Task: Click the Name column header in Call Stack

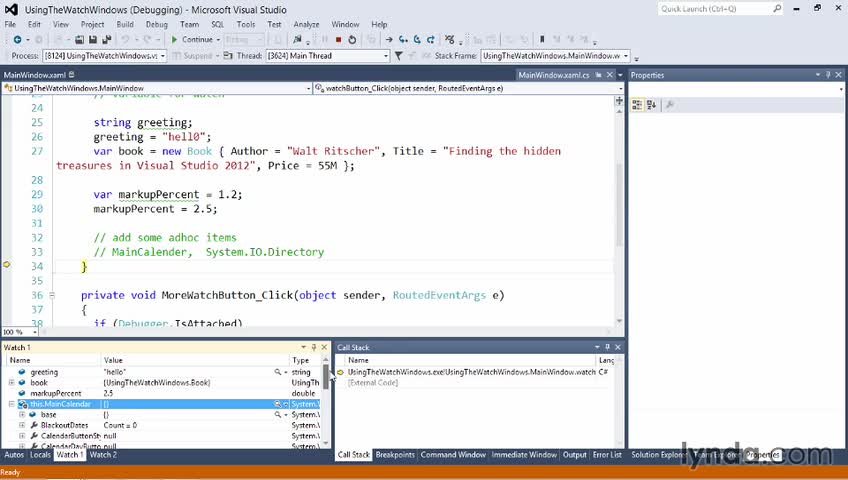Action: coord(469,360)
